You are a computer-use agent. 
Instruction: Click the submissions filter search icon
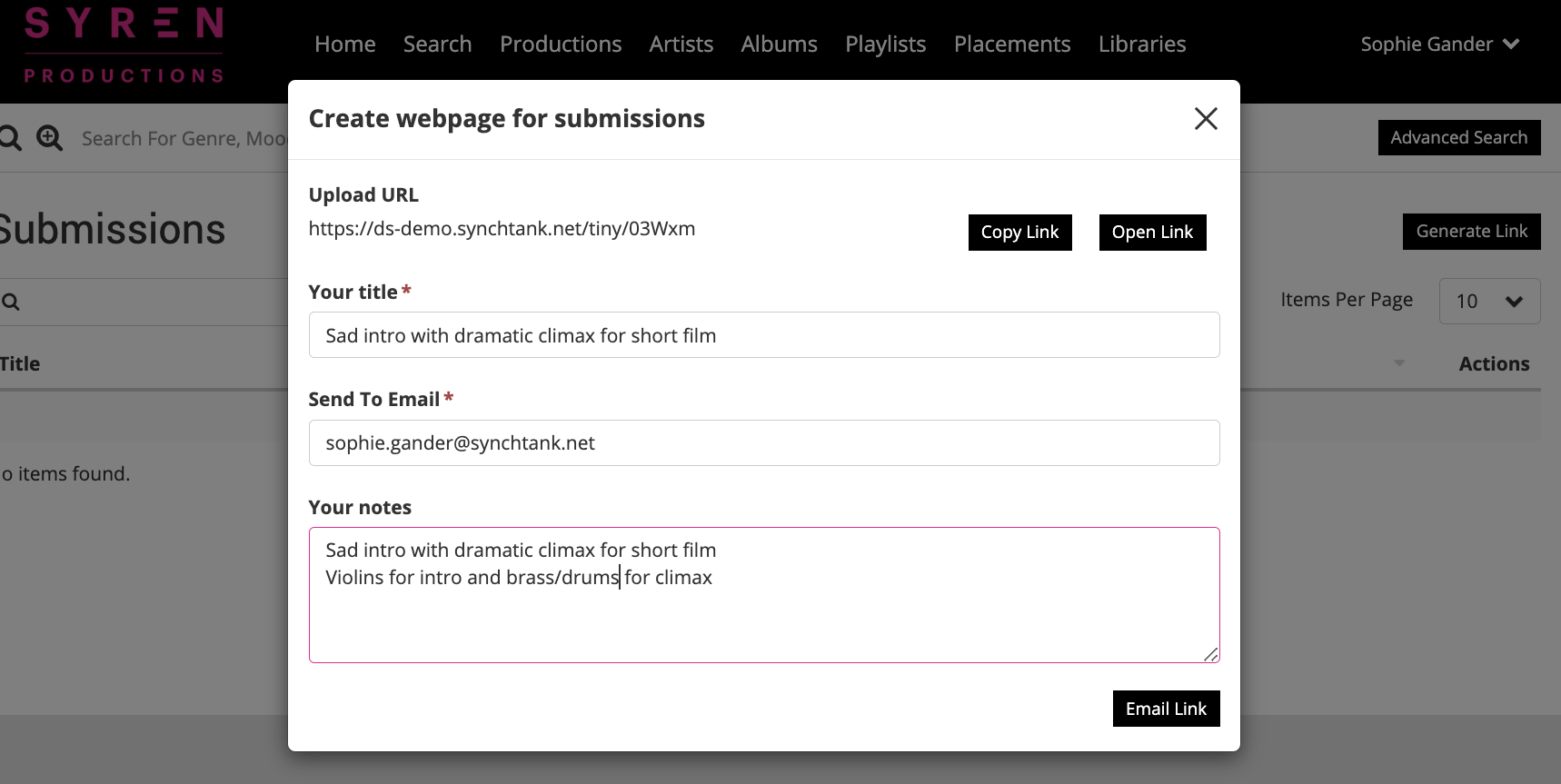[11, 303]
